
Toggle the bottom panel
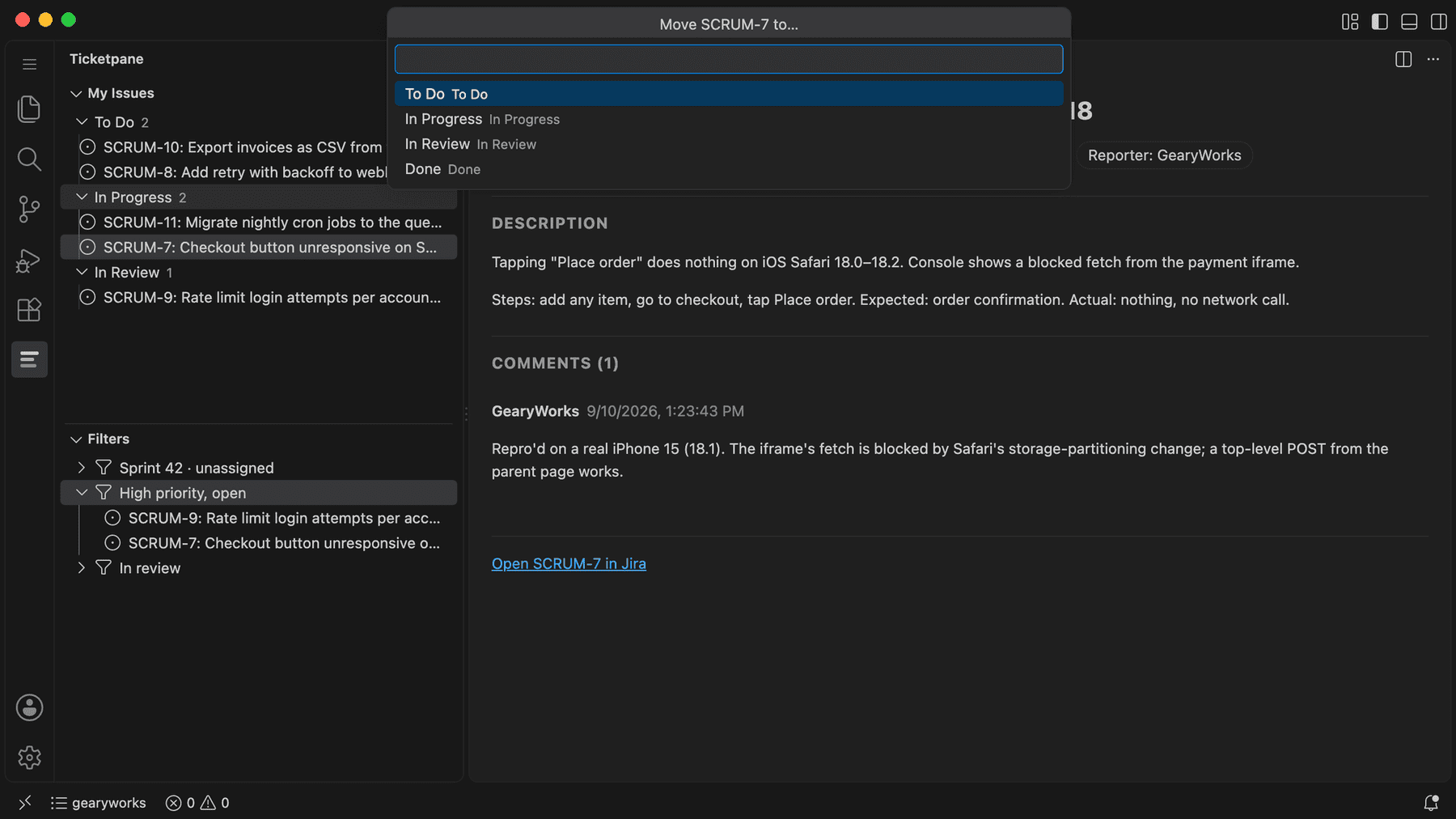pyautogui.click(x=1409, y=22)
